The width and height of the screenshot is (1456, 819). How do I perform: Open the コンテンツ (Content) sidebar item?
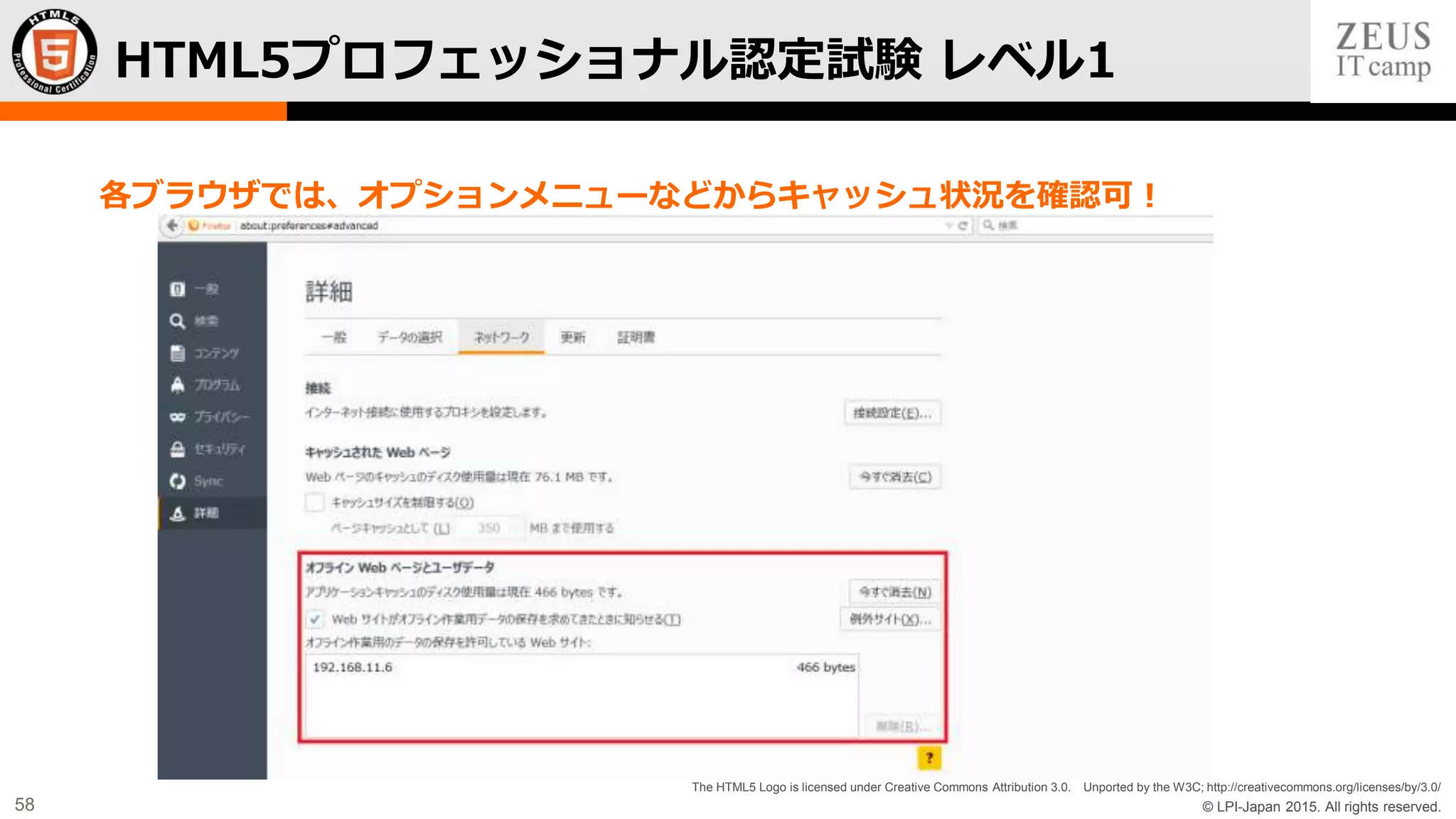215,353
